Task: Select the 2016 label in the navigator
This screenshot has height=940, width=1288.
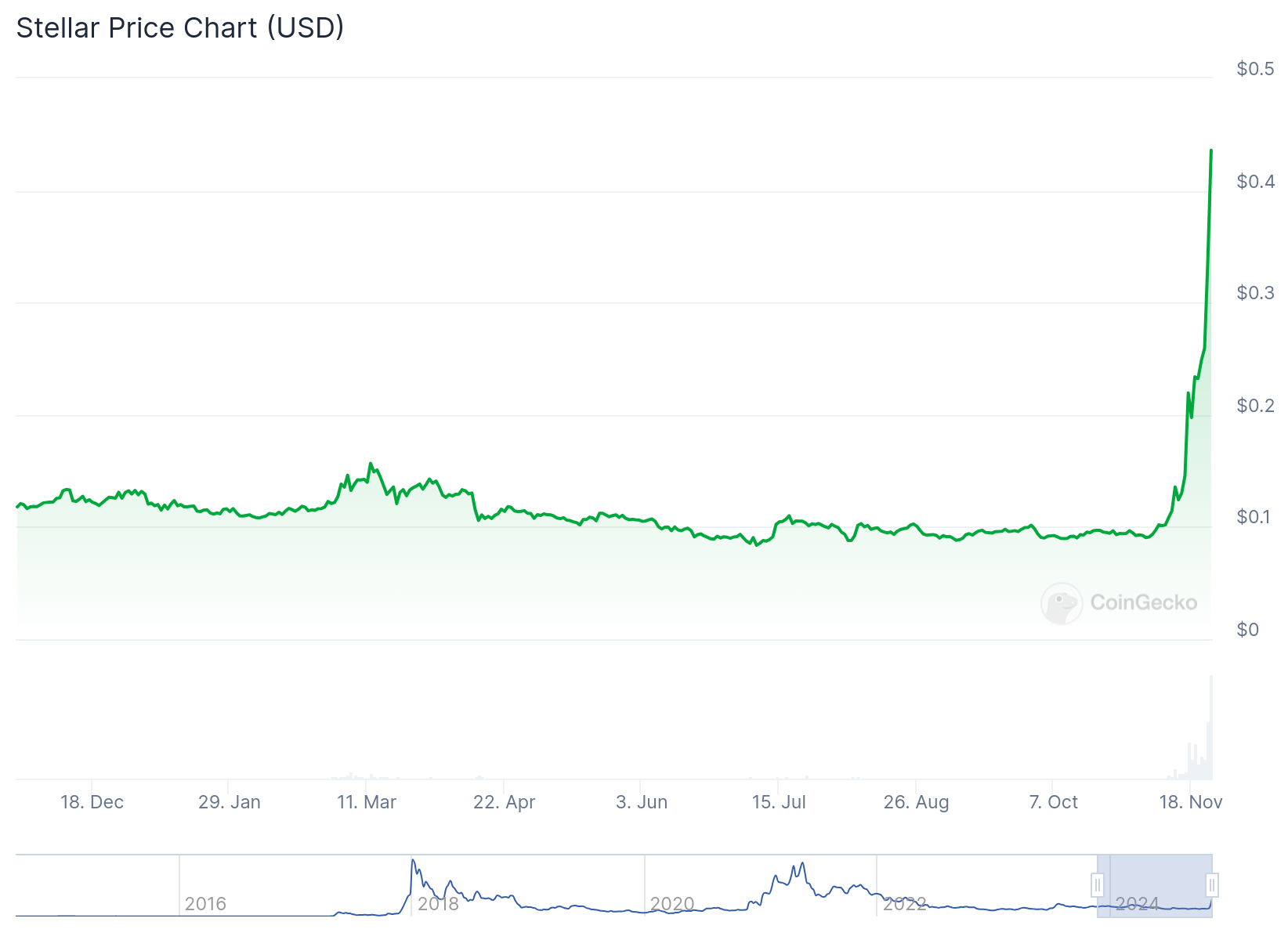Action: point(205,904)
